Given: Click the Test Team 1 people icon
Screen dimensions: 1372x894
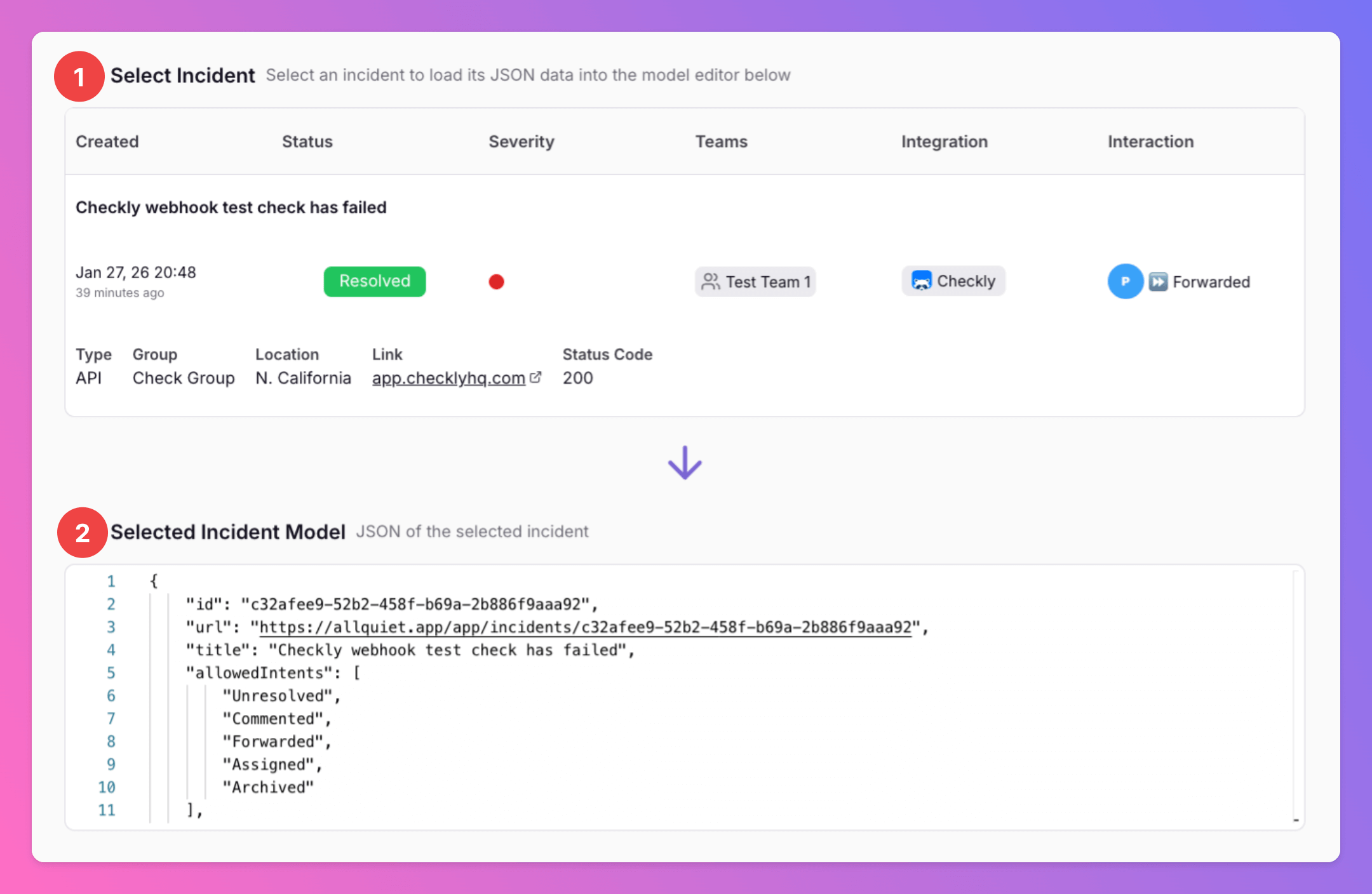Looking at the screenshot, I should click(x=710, y=281).
